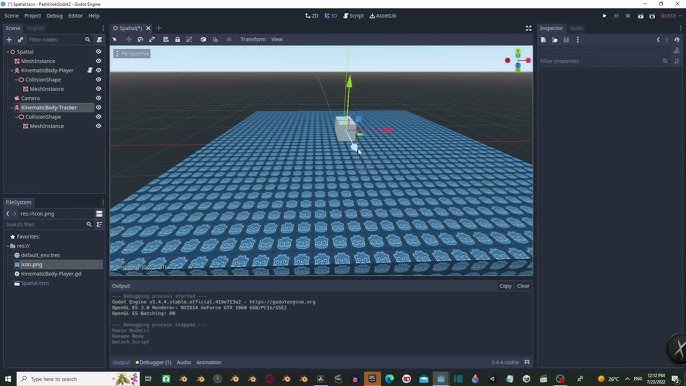Select the Scale mode tool
The image size is (686, 386).
(152, 39)
